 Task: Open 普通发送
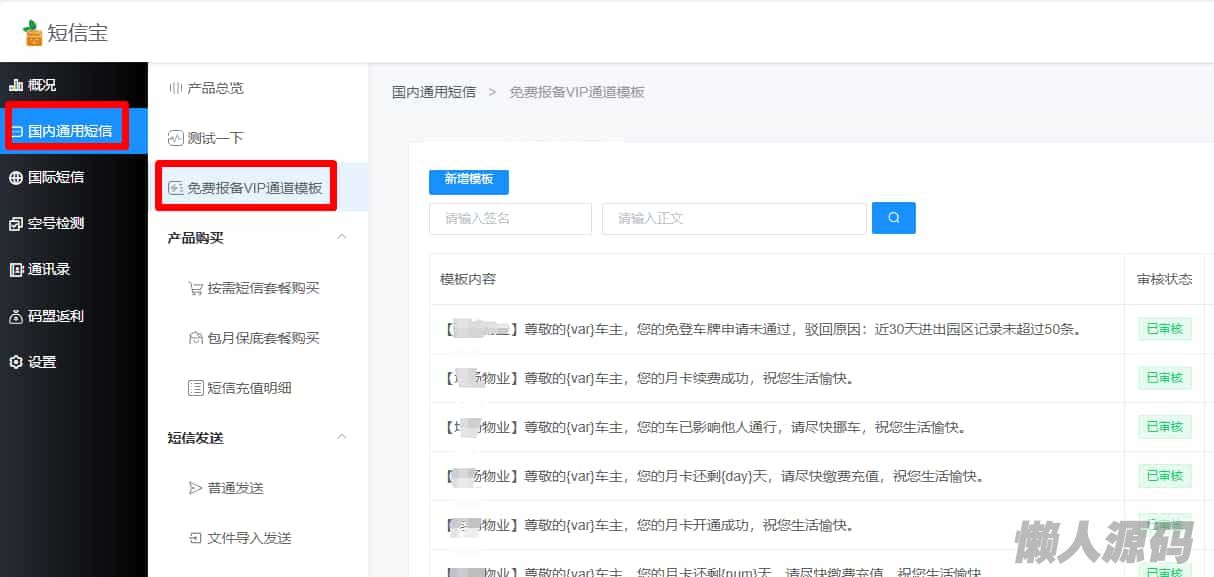(235, 488)
